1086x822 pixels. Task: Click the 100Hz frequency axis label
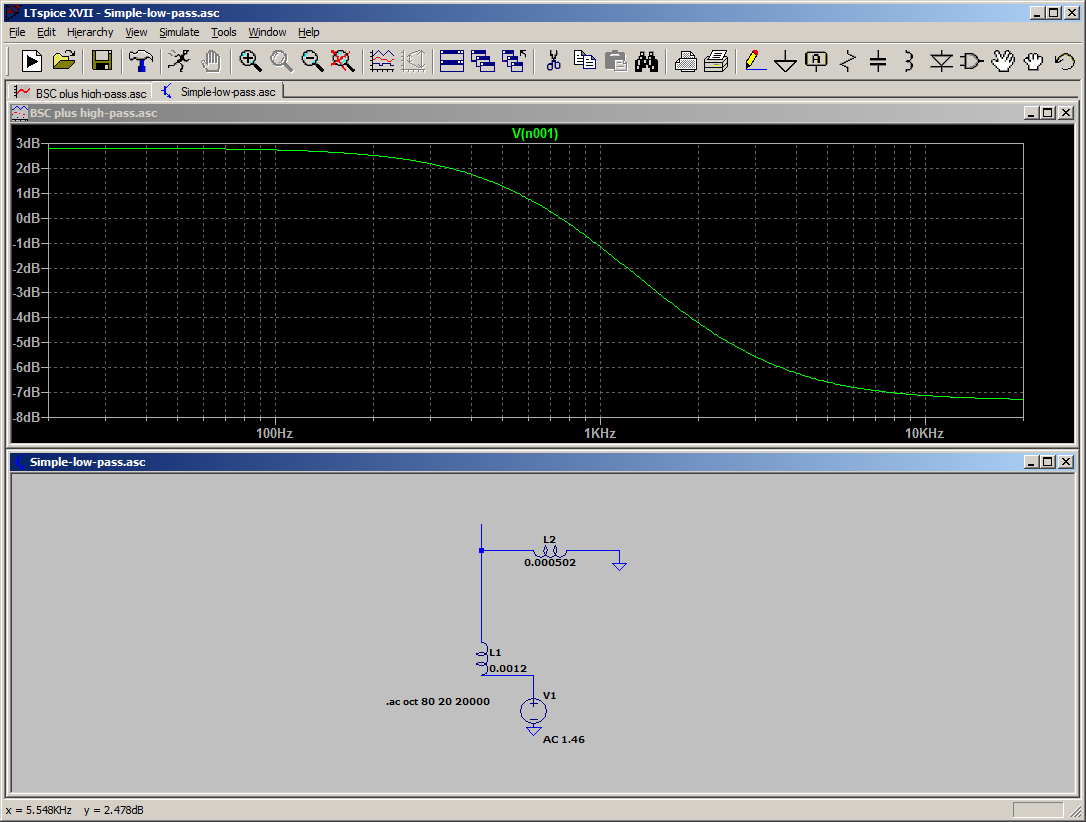click(x=274, y=434)
